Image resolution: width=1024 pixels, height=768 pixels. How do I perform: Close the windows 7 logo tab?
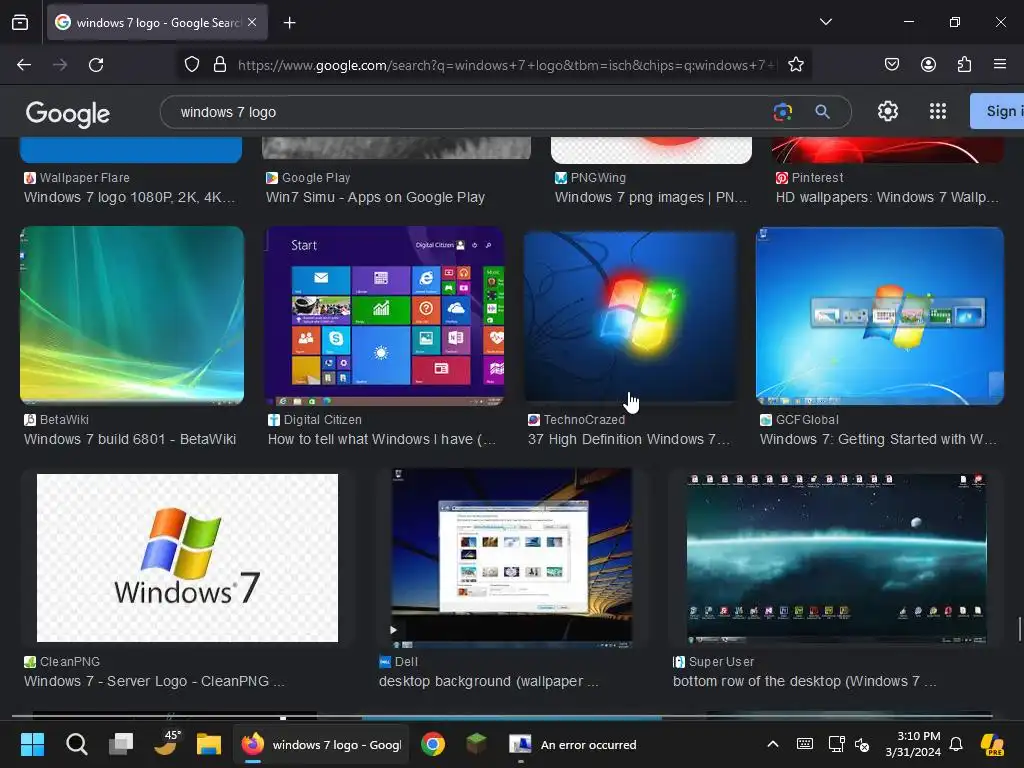(252, 22)
